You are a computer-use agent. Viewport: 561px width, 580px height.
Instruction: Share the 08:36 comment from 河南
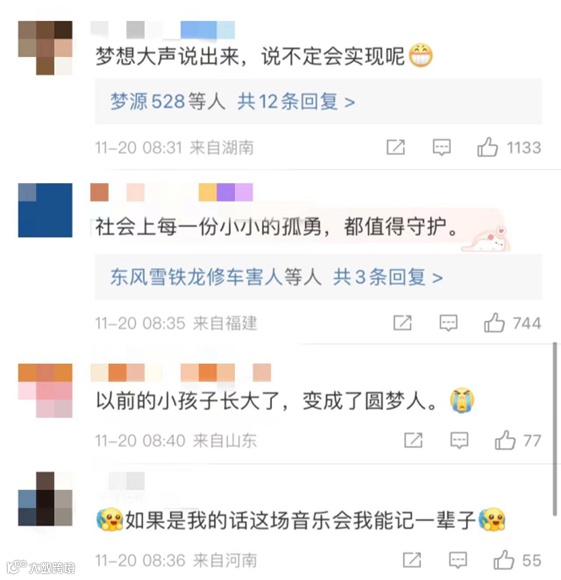point(412,560)
